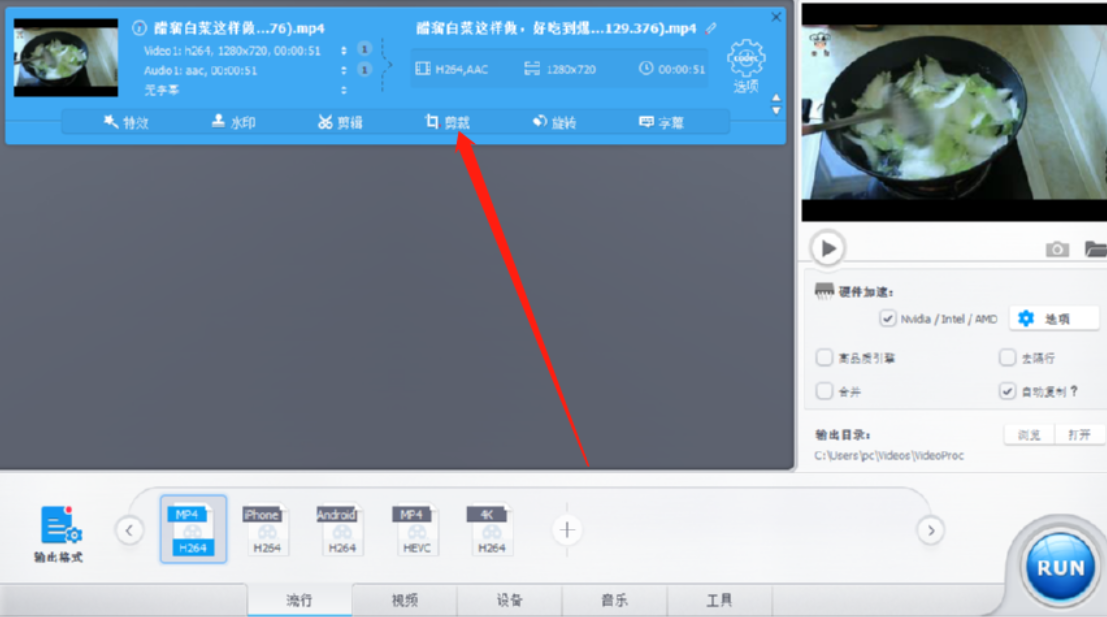Image resolution: width=1107 pixels, height=617 pixels.
Task: Click output path C:\Users\pc\Videos\VideoProc
Action: (x=889, y=456)
